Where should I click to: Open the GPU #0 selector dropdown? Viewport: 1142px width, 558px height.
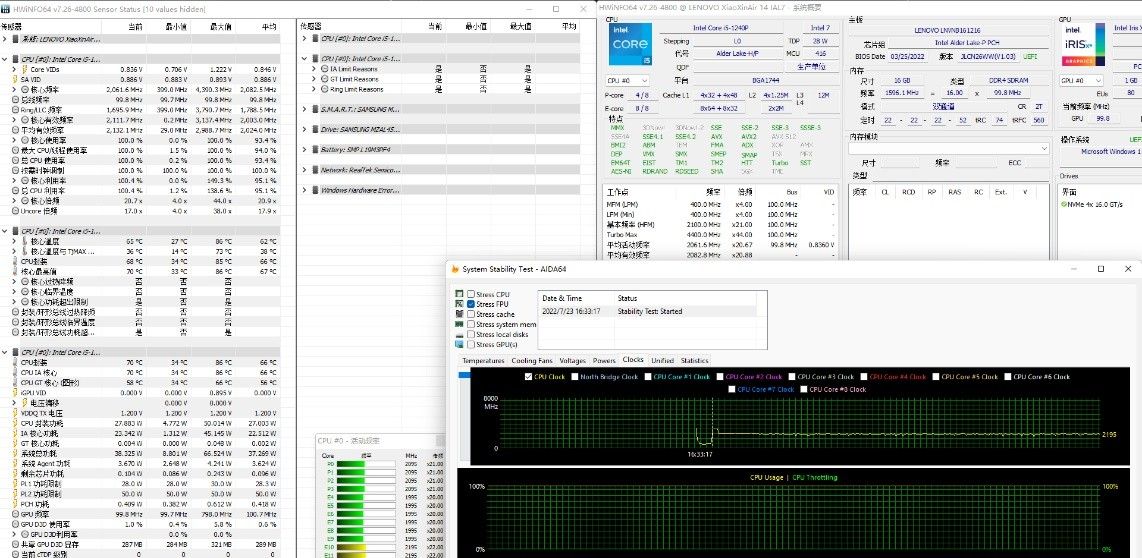click(x=1081, y=81)
